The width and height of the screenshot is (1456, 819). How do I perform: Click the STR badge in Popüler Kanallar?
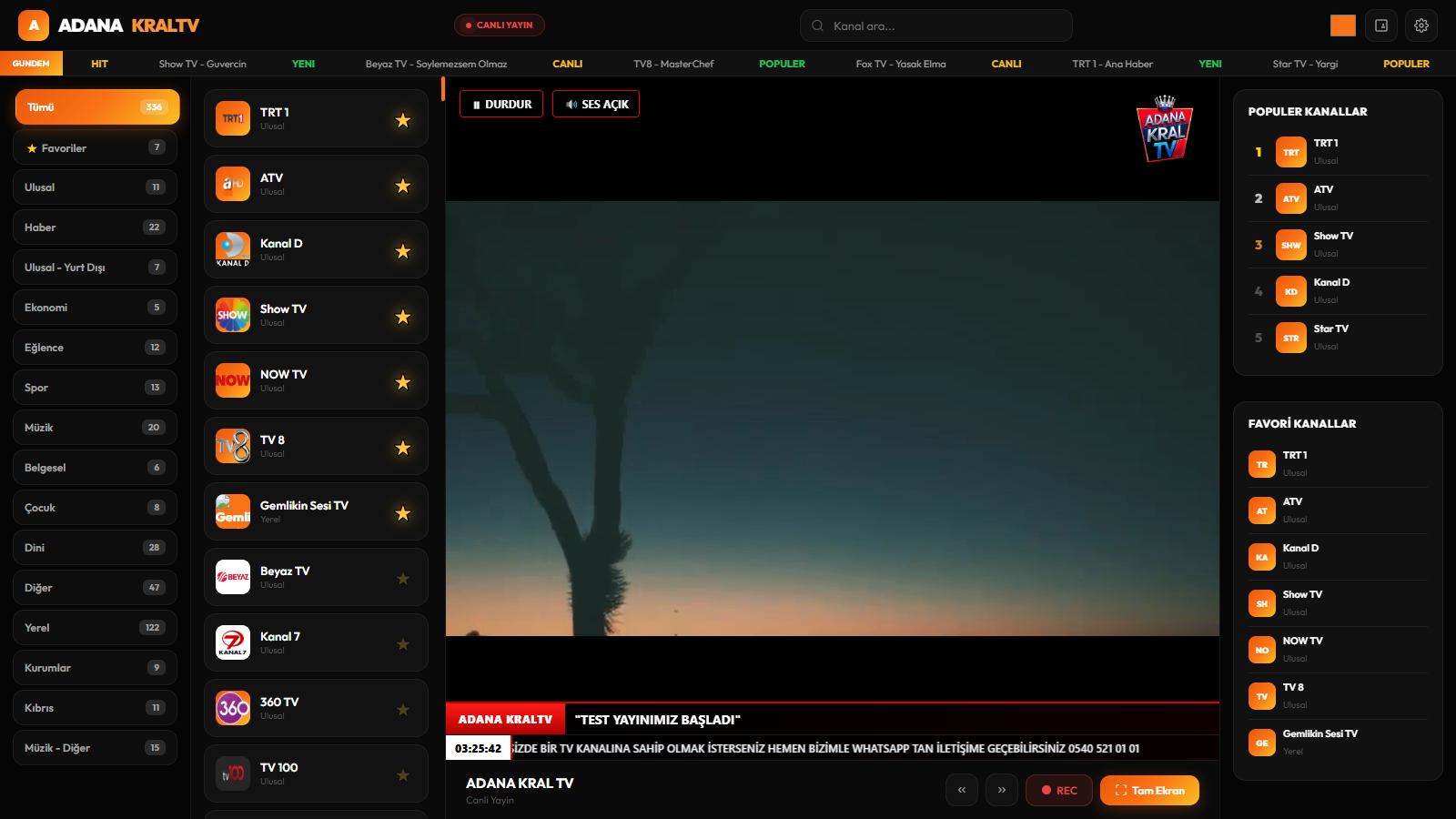pyautogui.click(x=1290, y=338)
